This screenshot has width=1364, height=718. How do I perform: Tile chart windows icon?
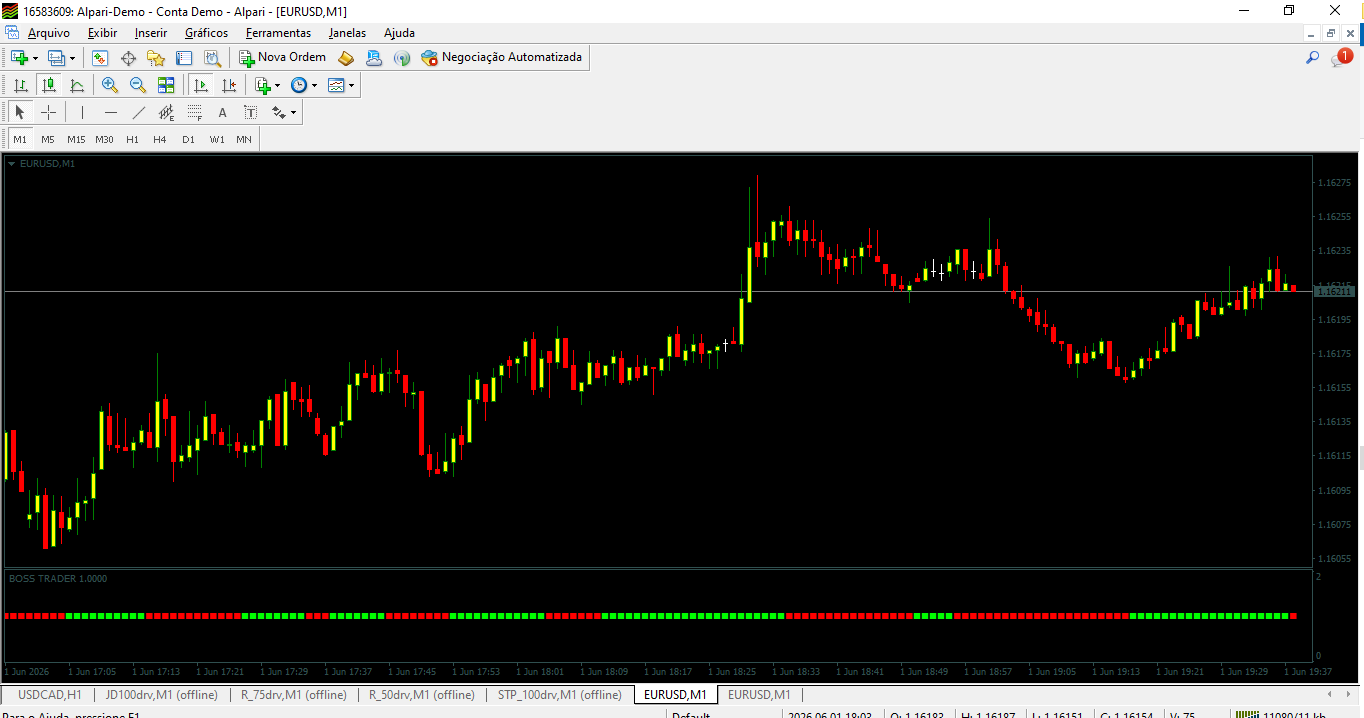166,85
